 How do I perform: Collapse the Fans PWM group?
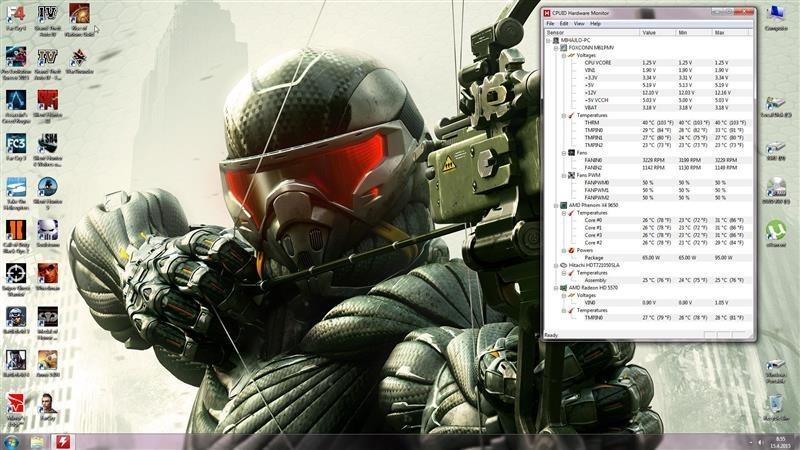(x=564, y=175)
